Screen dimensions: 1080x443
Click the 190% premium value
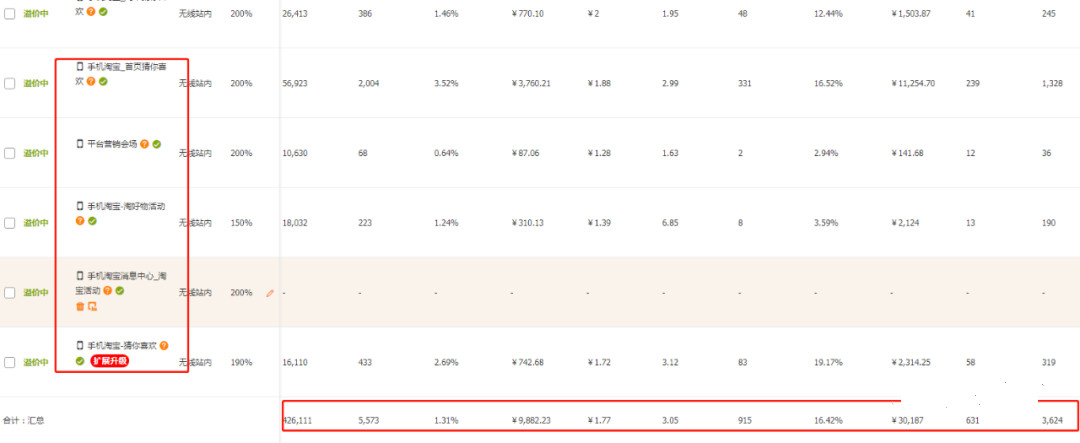[241, 362]
